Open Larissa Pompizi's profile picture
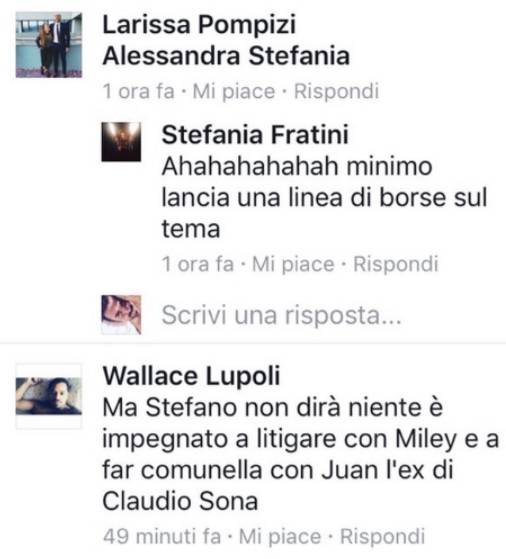This screenshot has width=506, height=559. pyautogui.click(x=49, y=45)
